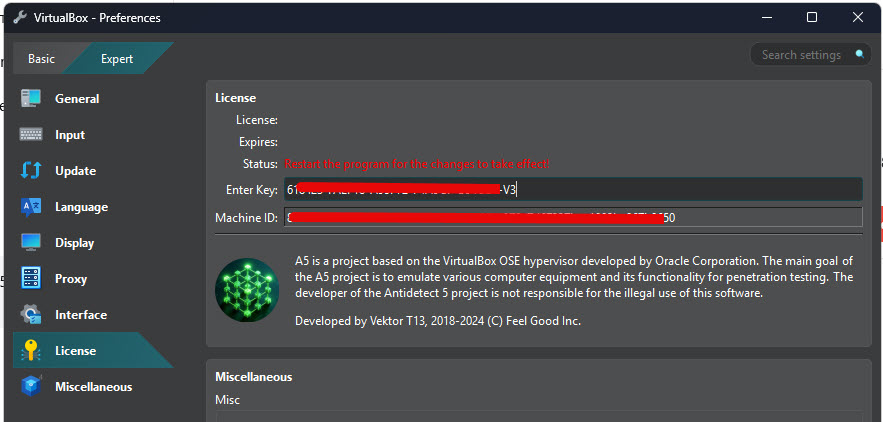Viewport: 883px width, 422px height.
Task: Click the Machine ID field
Action: point(572,218)
